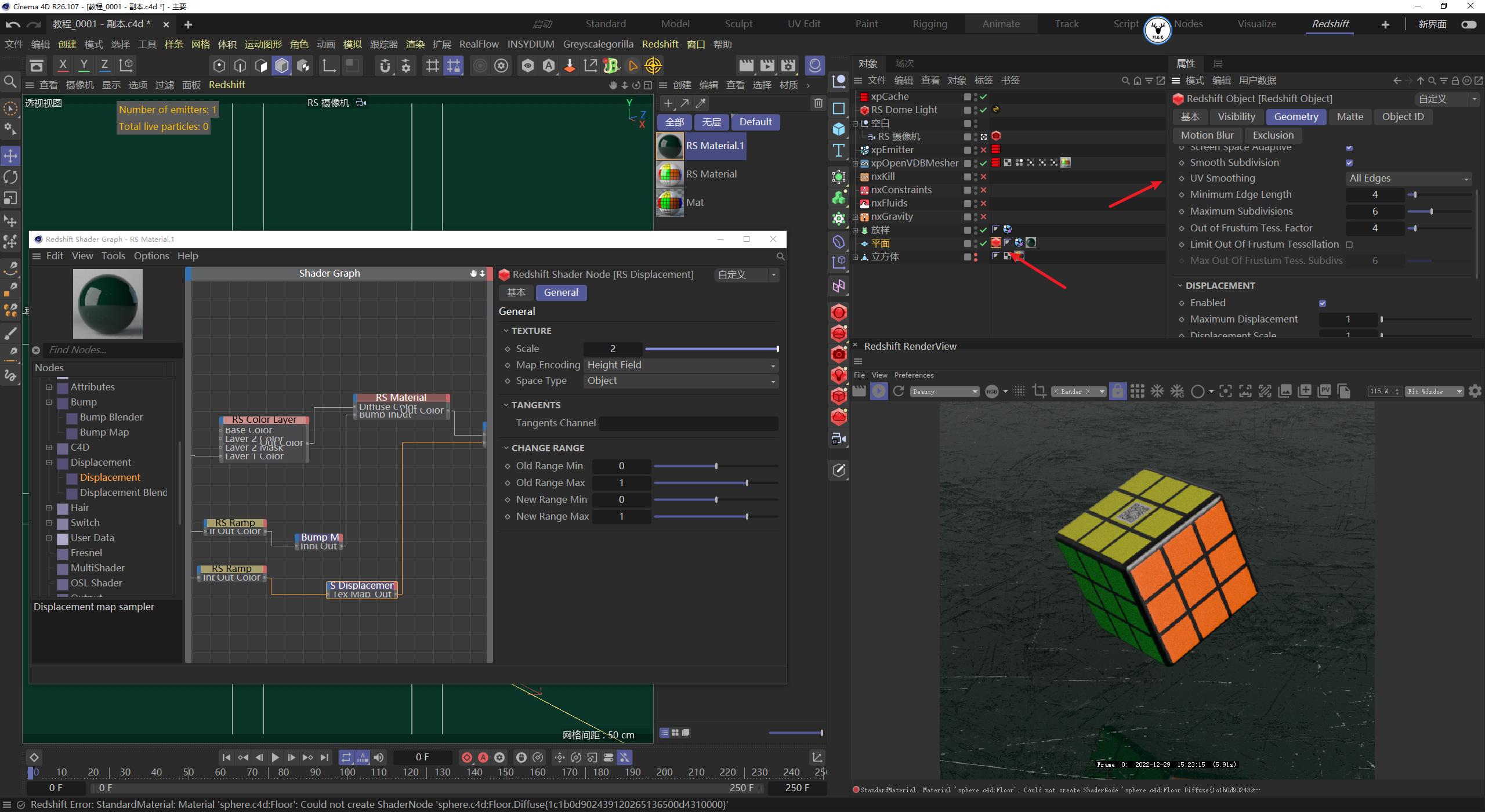Select the Move tool in the left toolbar
Viewport: 1485px width, 812px height.
coord(10,155)
